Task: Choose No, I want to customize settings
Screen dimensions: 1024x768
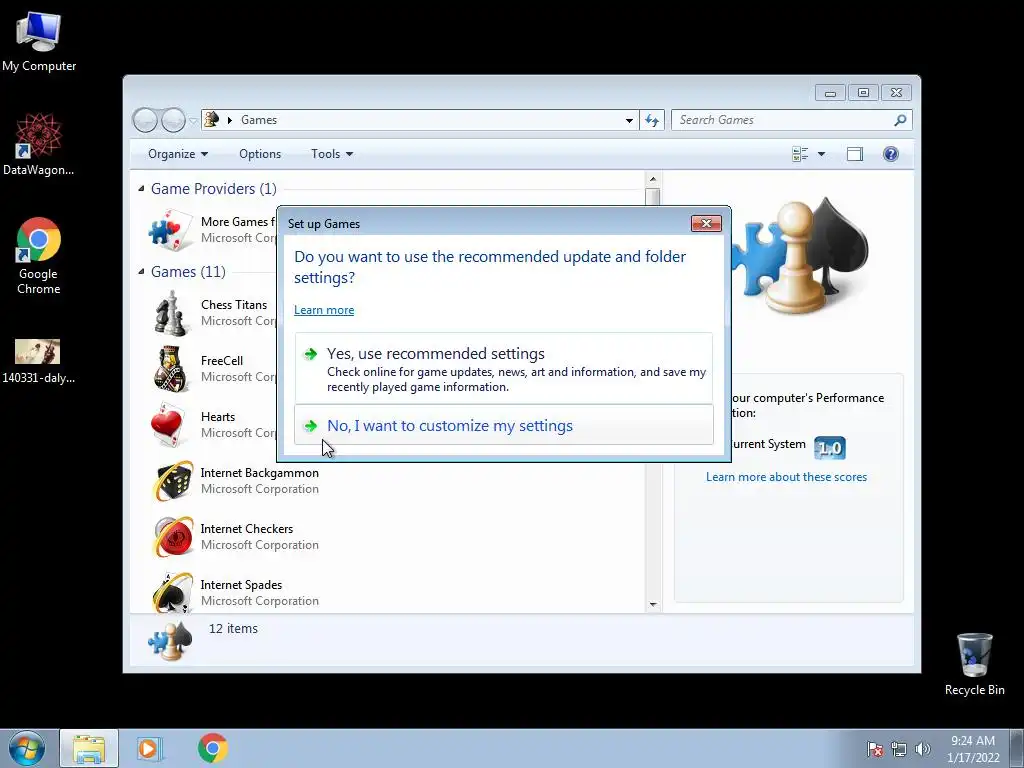Action: (504, 425)
